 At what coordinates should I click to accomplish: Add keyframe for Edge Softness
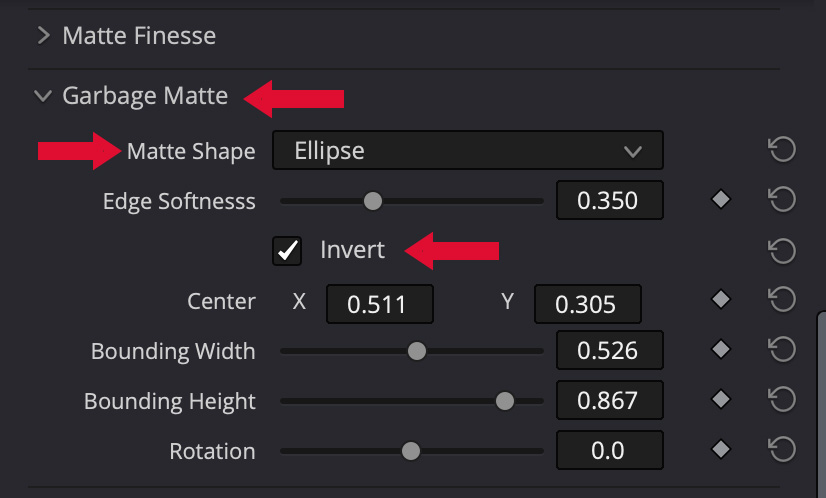click(721, 200)
